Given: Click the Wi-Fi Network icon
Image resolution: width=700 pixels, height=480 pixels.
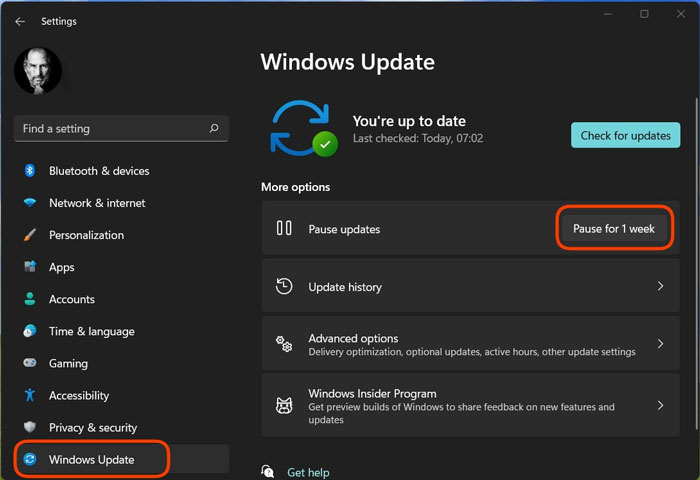Looking at the screenshot, I should (x=30, y=203).
